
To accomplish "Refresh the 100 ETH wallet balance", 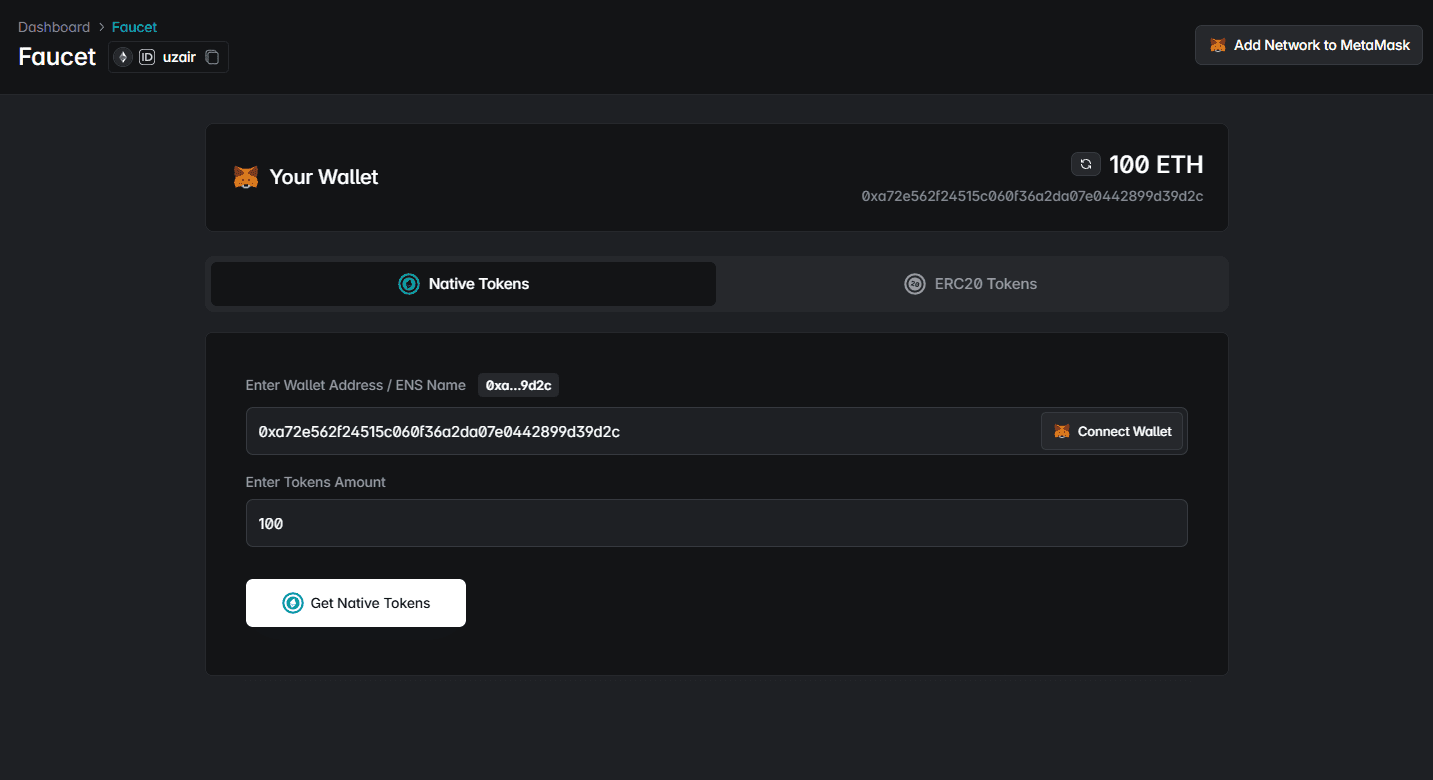I will (x=1086, y=163).
